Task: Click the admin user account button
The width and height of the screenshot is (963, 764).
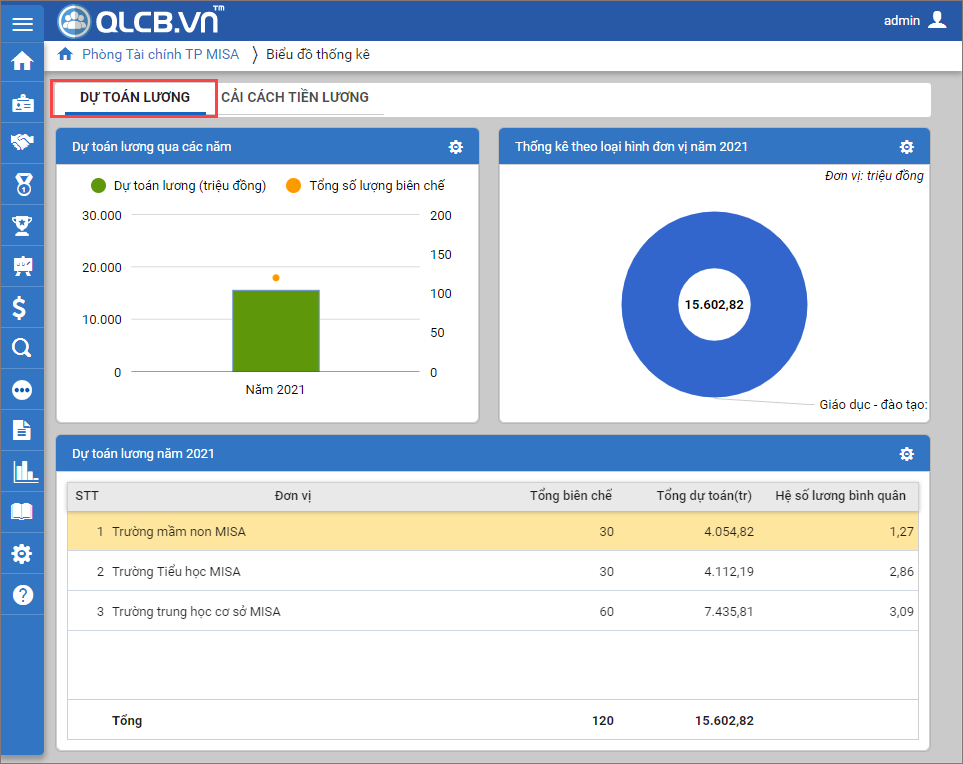Action: [914, 20]
